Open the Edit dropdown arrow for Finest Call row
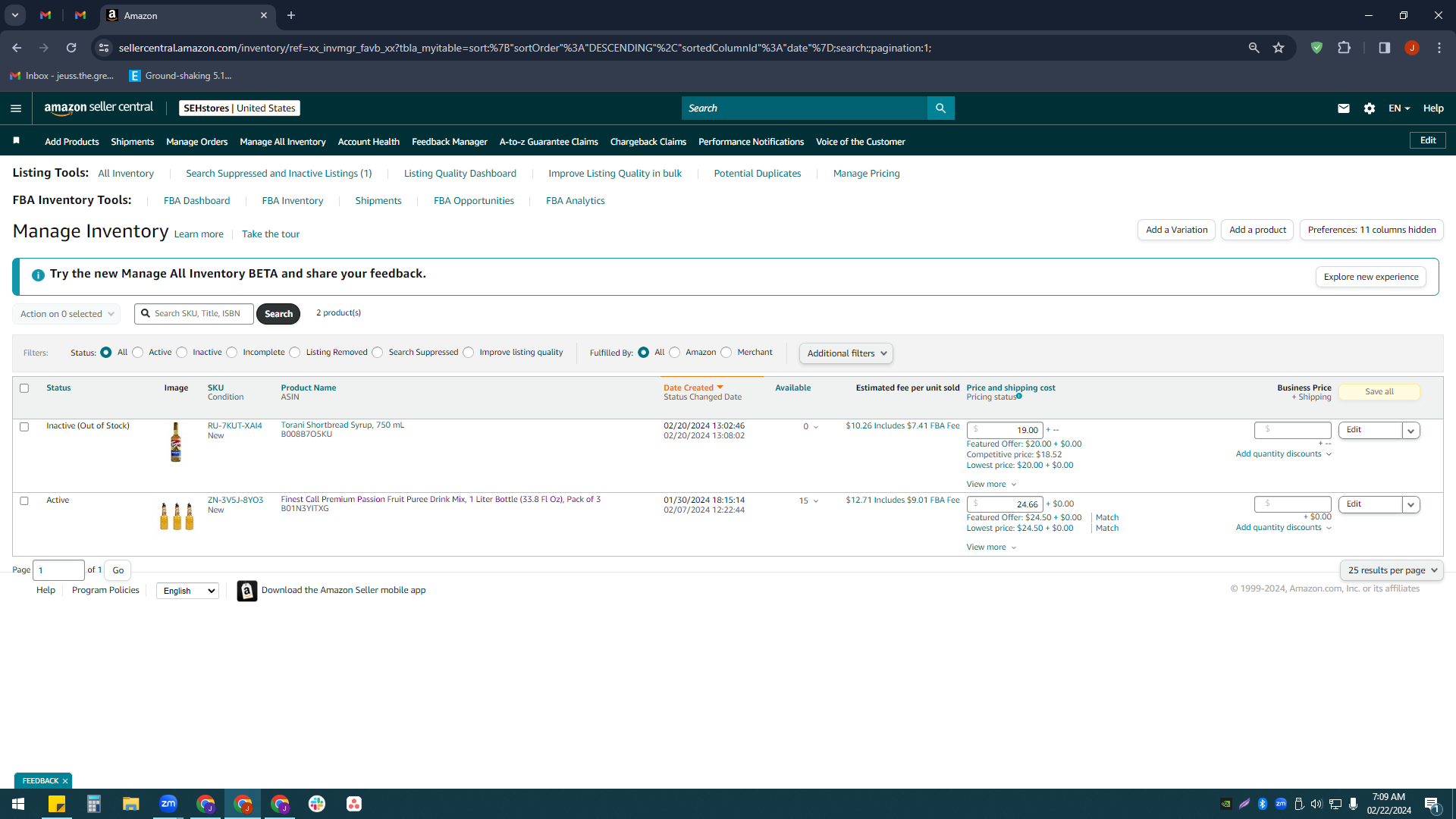Image resolution: width=1456 pixels, height=819 pixels. tap(1411, 505)
